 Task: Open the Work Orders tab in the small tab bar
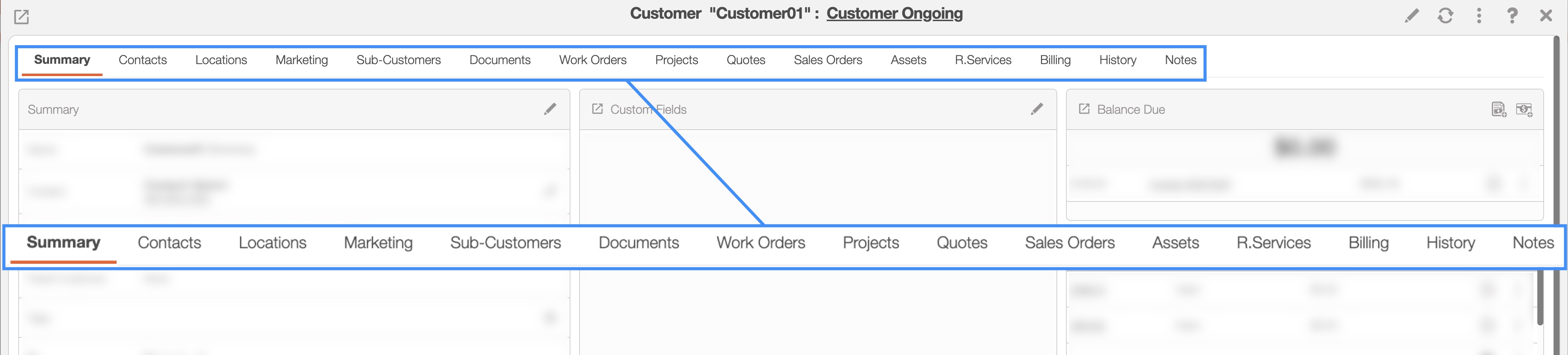[x=592, y=60]
